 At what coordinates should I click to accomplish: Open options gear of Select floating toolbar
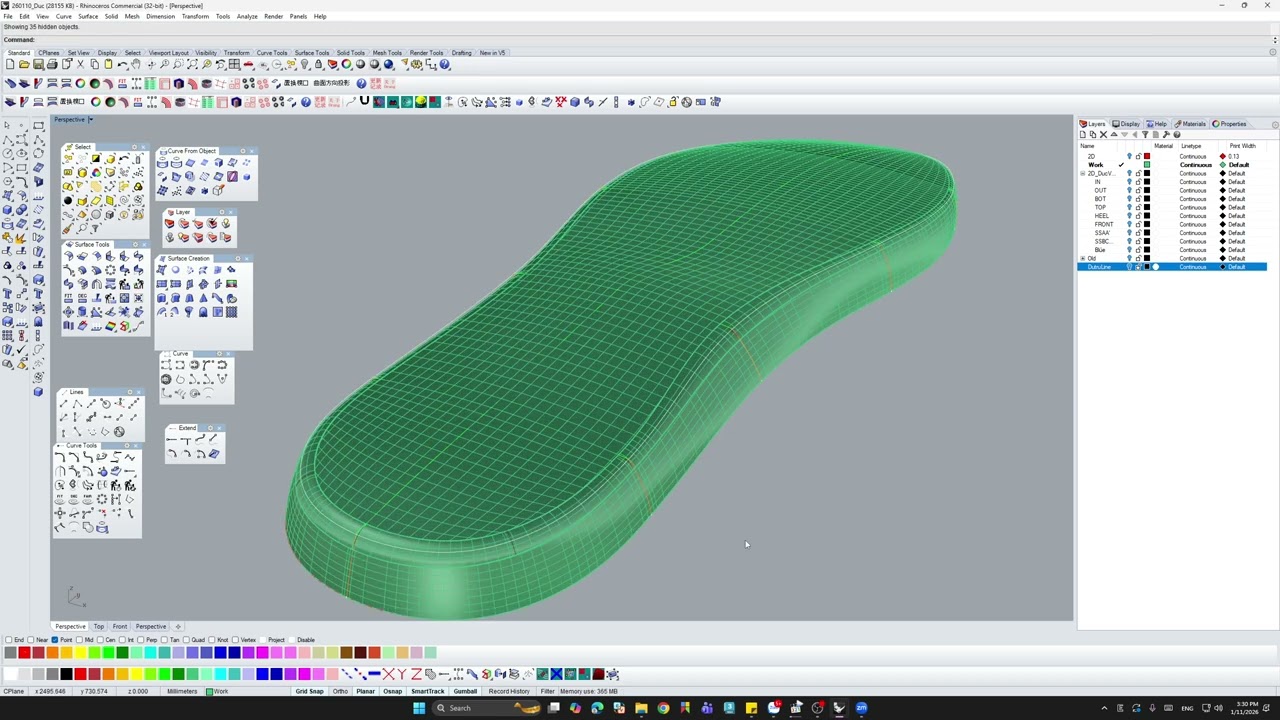point(134,147)
